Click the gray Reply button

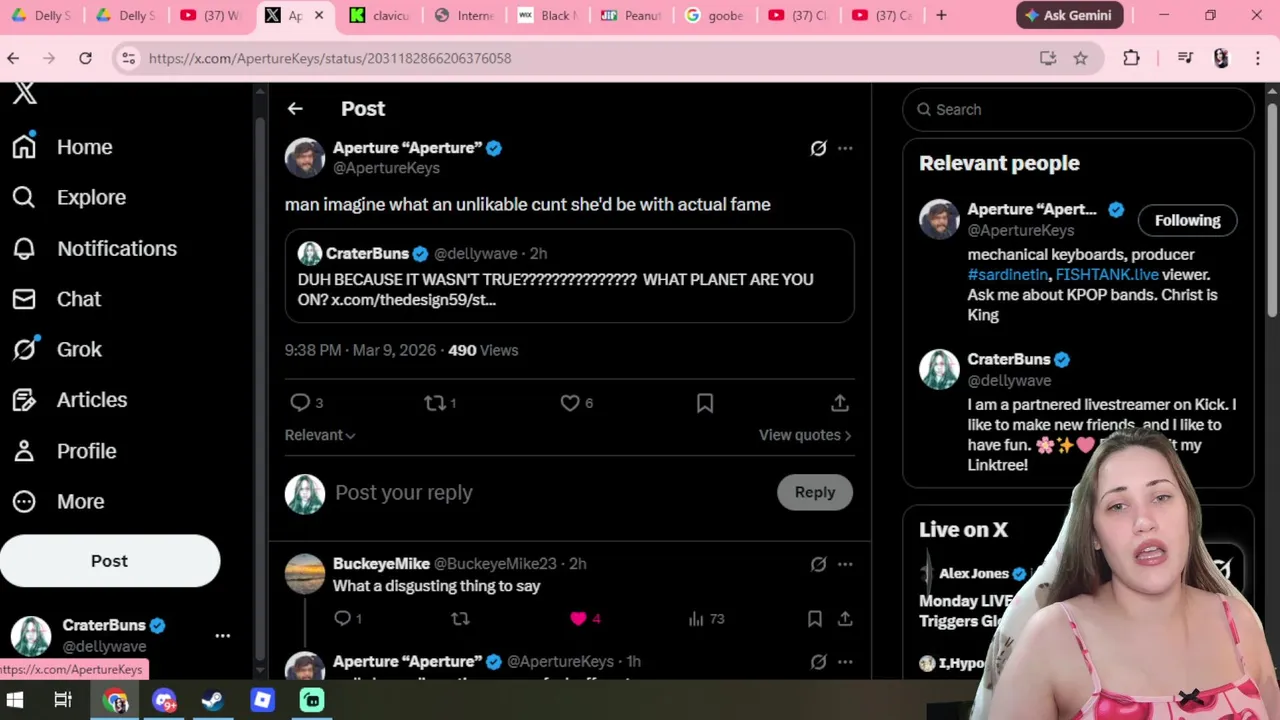(815, 492)
